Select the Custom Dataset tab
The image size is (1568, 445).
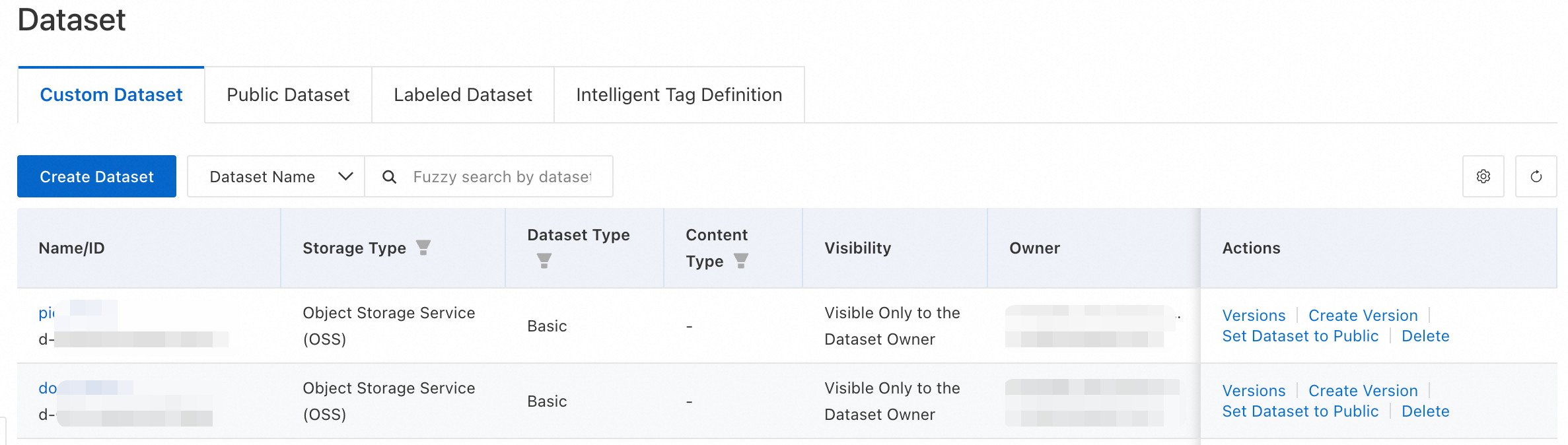click(x=111, y=95)
